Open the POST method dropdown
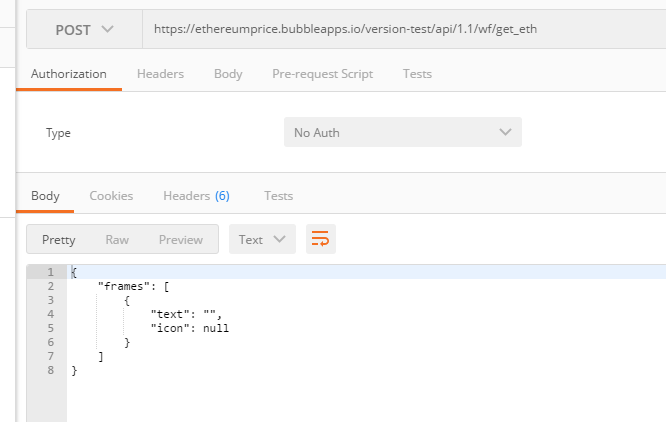666x422 pixels. (x=84, y=30)
